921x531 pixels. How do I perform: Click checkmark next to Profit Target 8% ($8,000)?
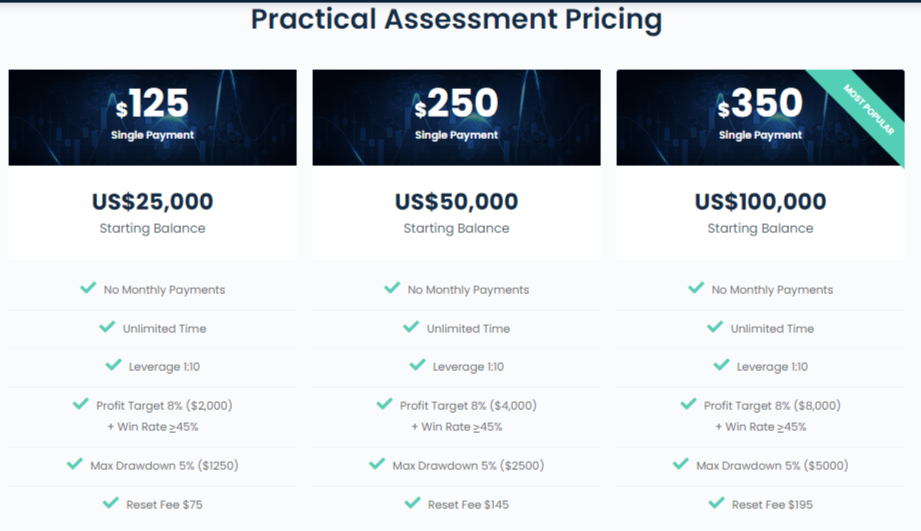688,404
